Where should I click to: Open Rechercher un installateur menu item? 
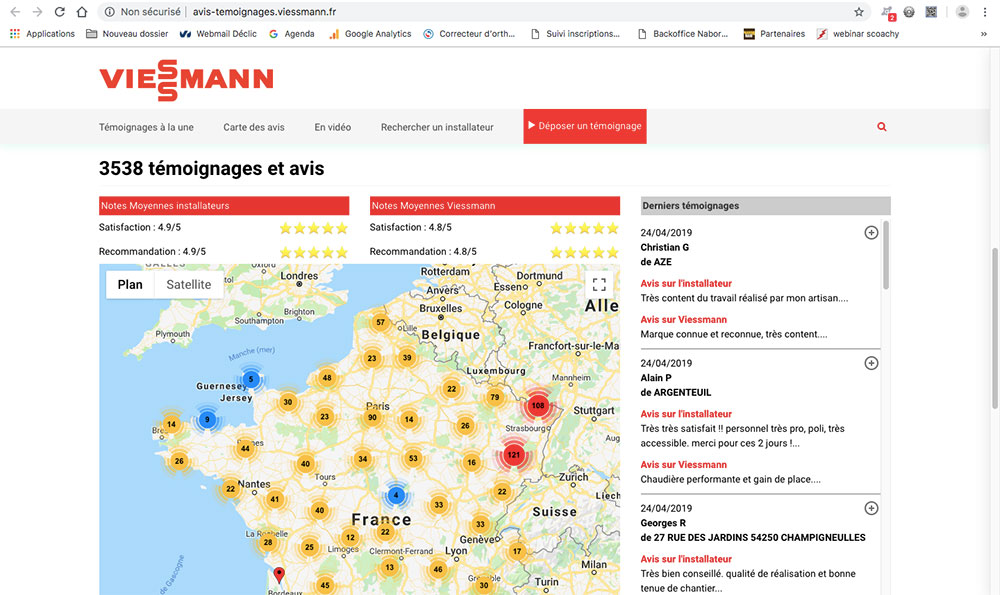(x=437, y=127)
